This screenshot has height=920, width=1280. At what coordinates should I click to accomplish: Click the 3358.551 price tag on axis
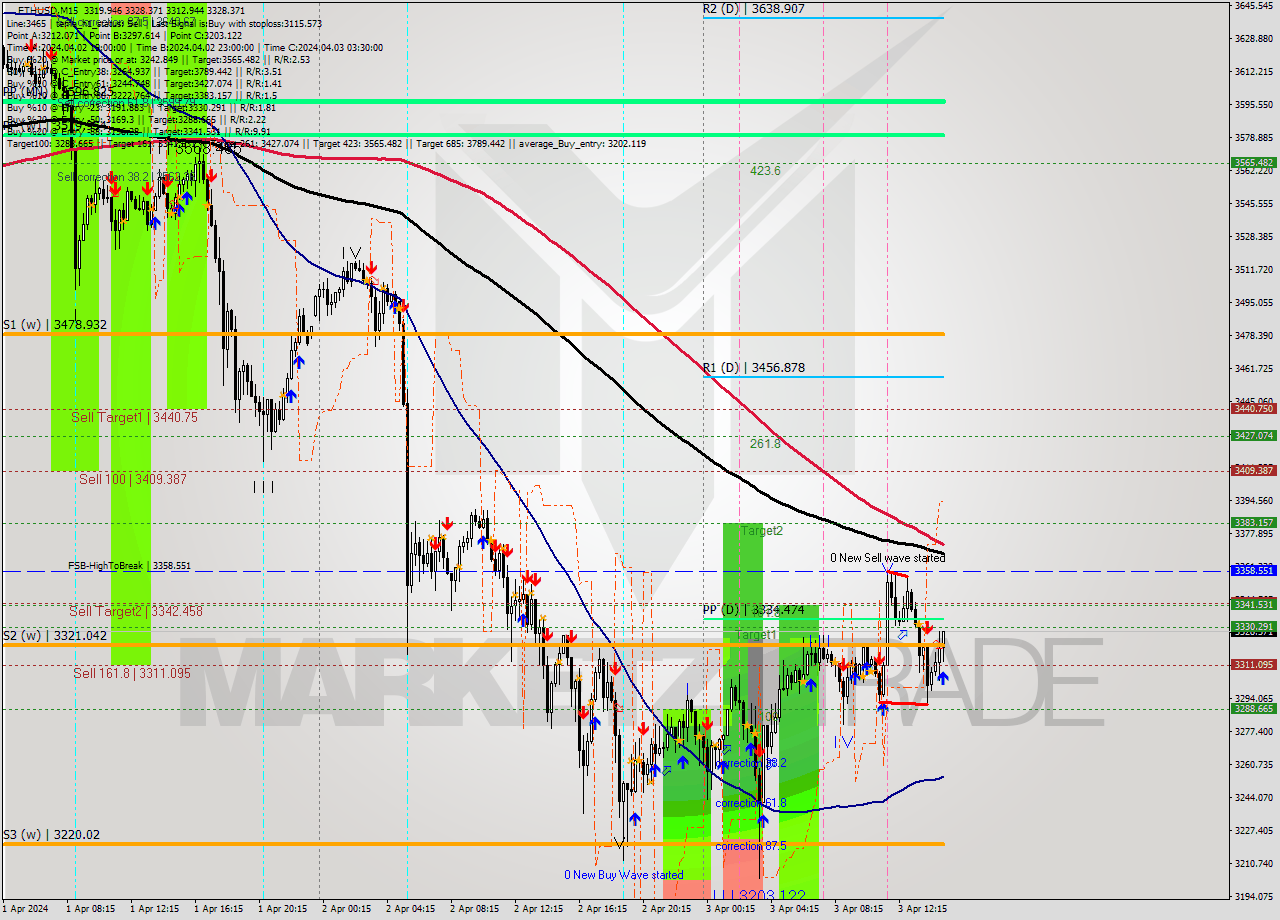tap(1253, 570)
